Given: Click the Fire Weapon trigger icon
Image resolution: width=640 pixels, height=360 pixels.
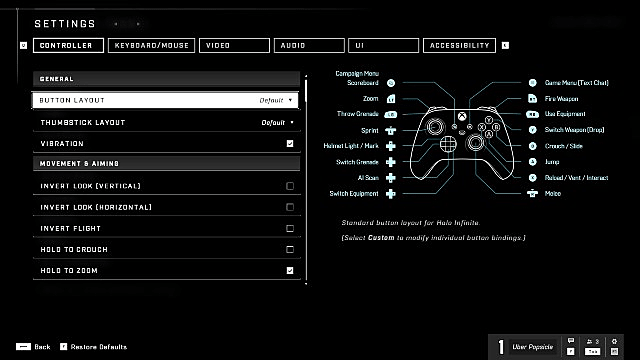Looking at the screenshot, I should (532, 98).
